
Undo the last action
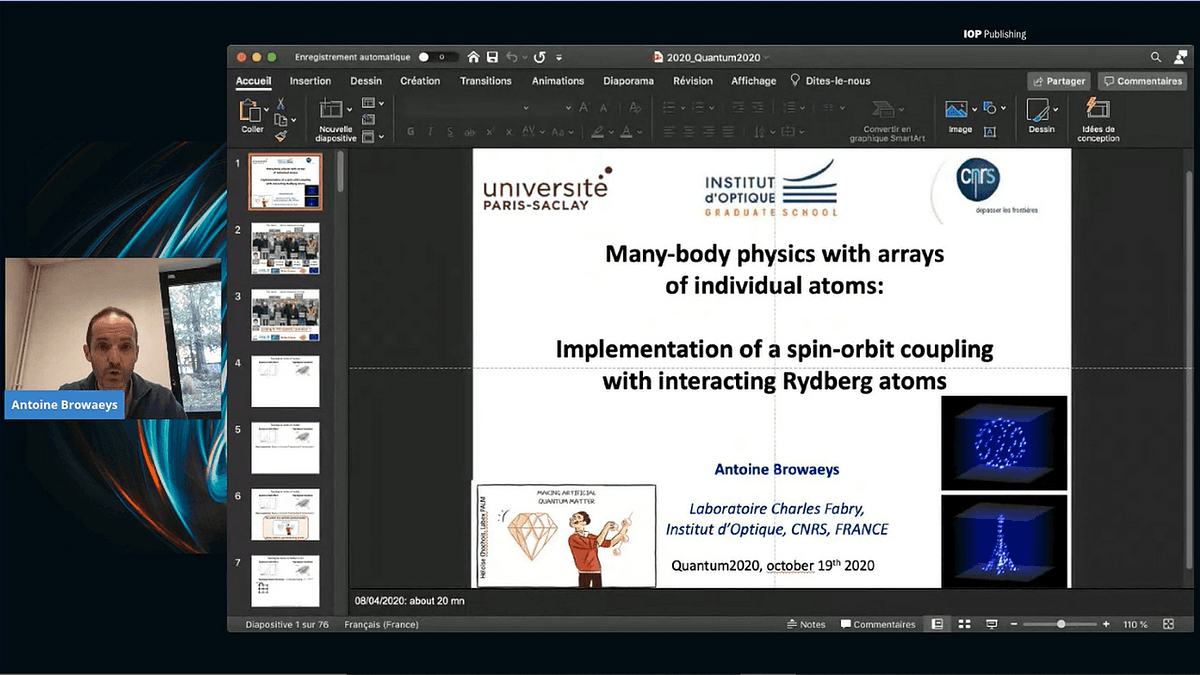click(511, 57)
